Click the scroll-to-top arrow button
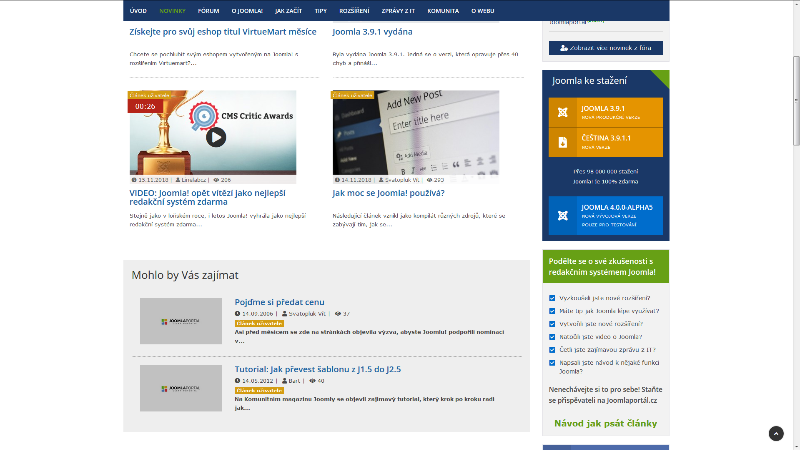 tap(776, 434)
